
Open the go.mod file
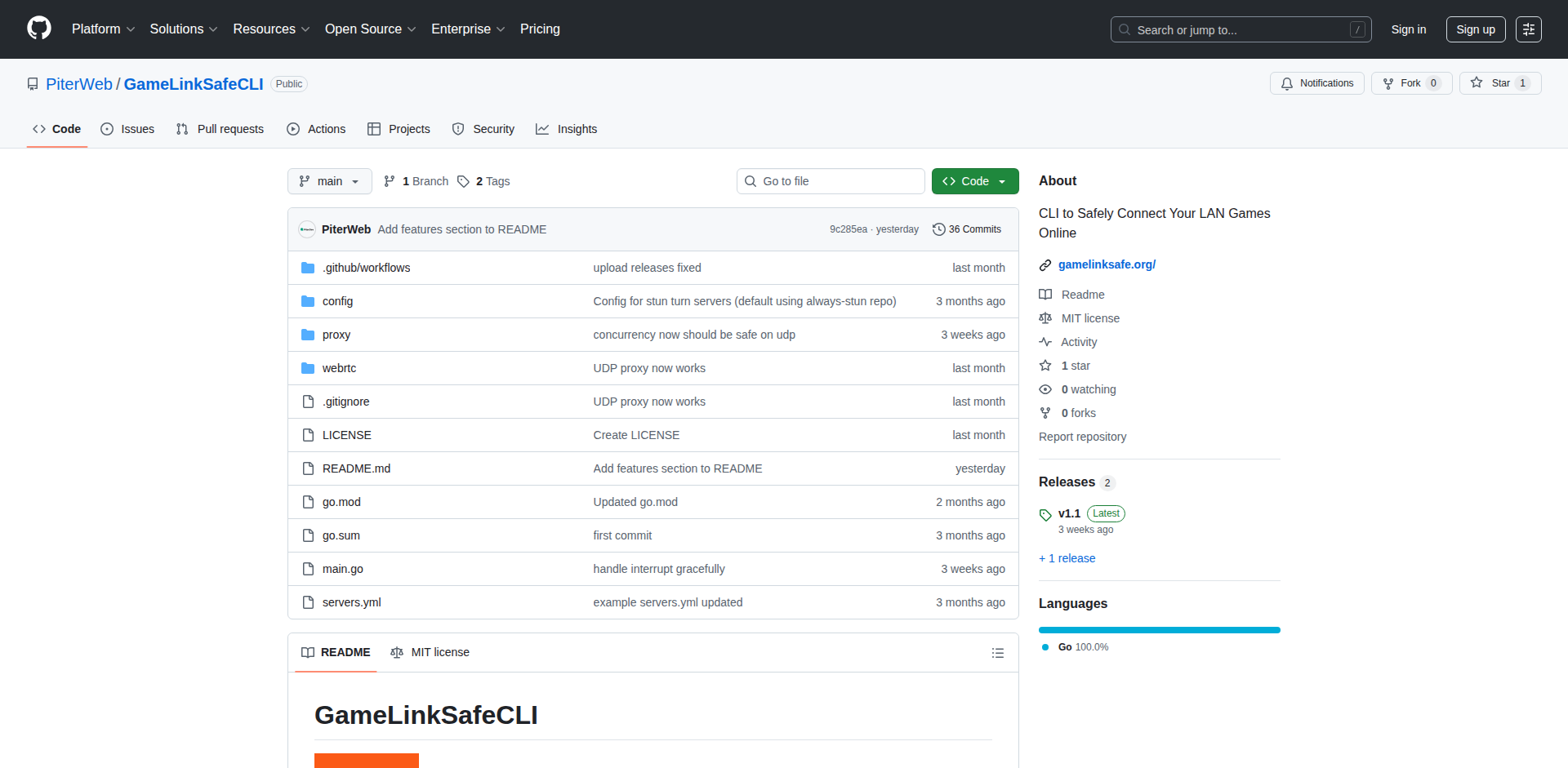coord(341,502)
